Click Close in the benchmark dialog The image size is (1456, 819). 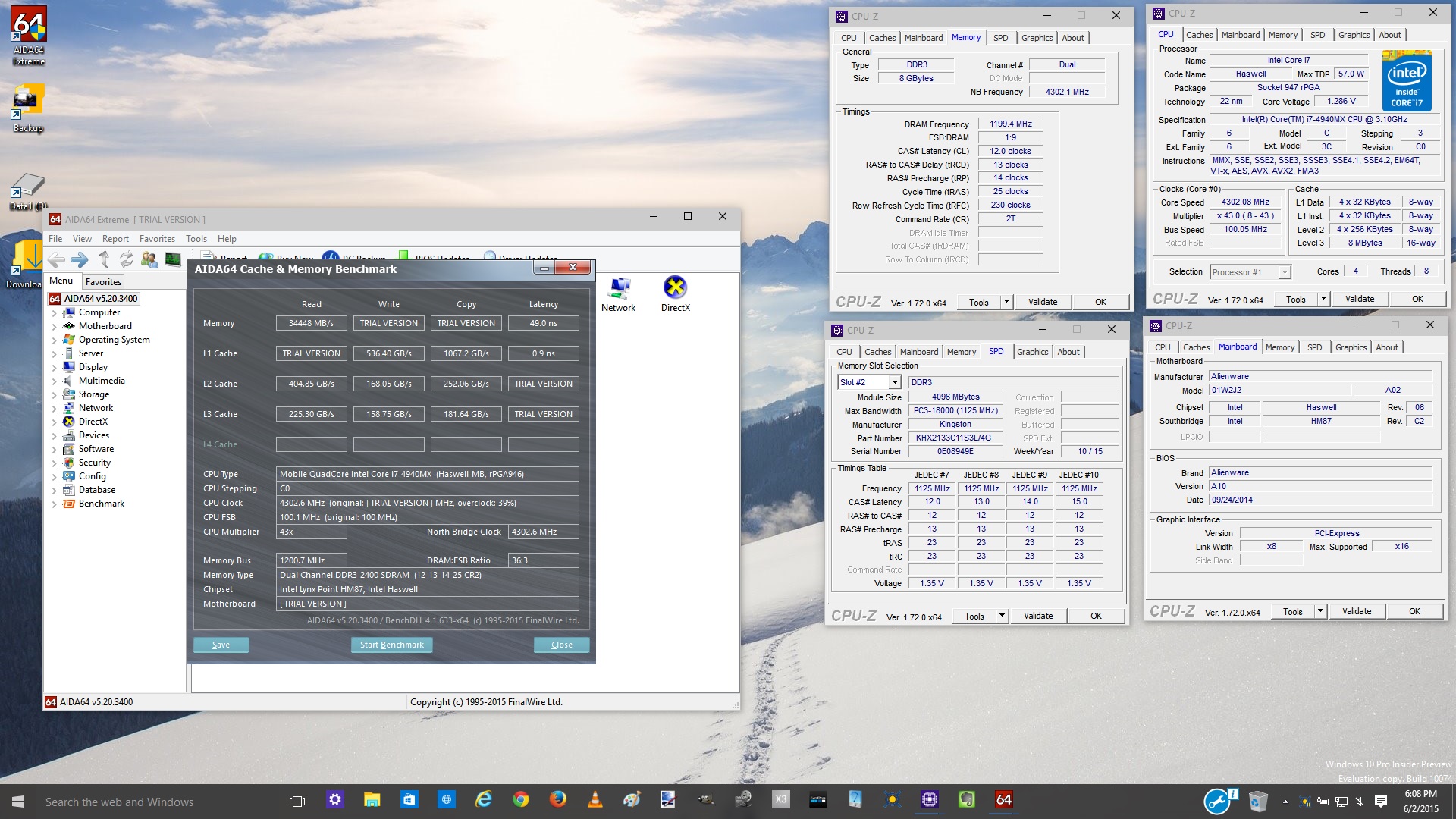(562, 645)
